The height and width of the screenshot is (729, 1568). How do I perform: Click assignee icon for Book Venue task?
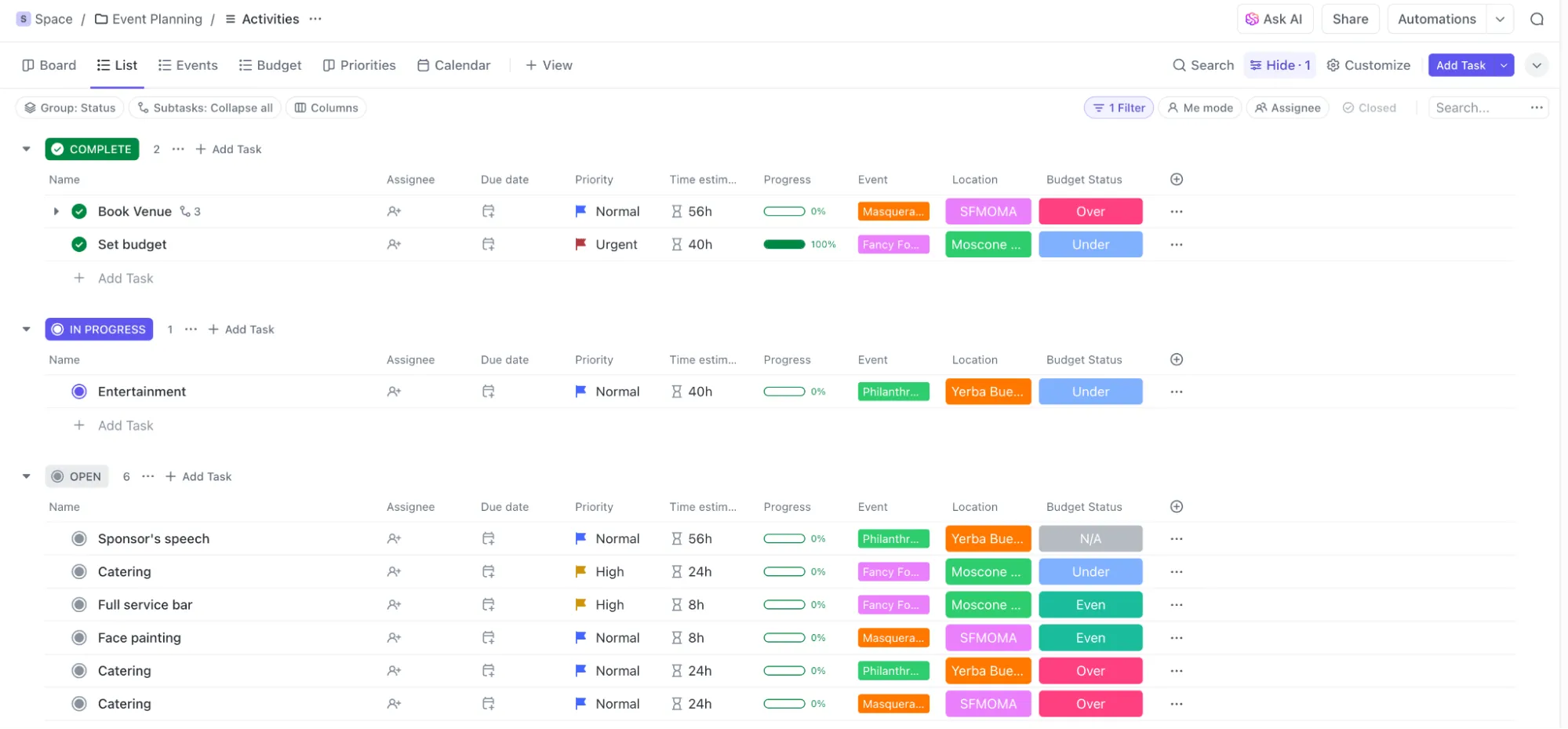tap(394, 211)
